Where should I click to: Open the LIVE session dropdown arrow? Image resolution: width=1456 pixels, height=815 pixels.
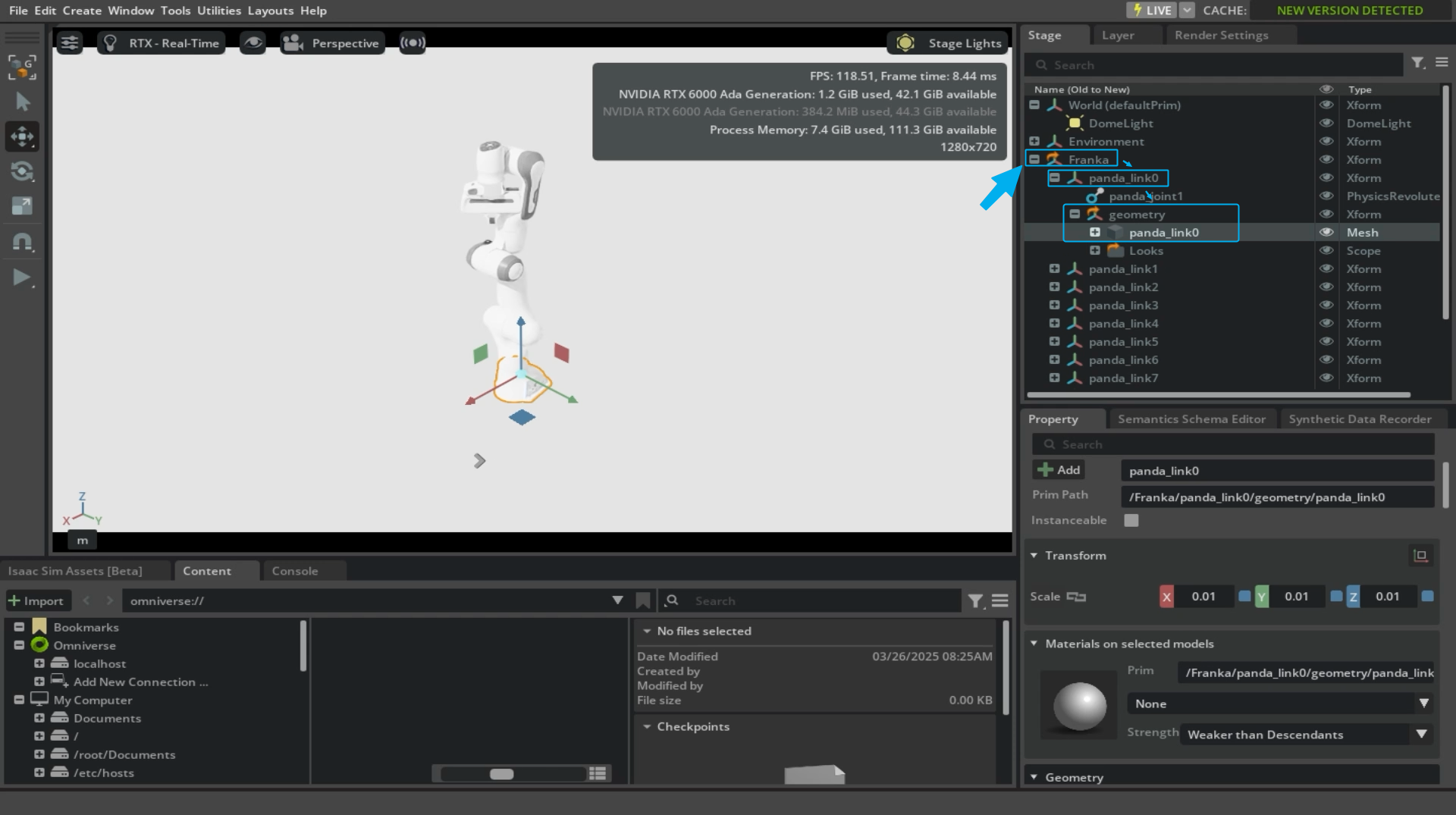click(x=1188, y=10)
